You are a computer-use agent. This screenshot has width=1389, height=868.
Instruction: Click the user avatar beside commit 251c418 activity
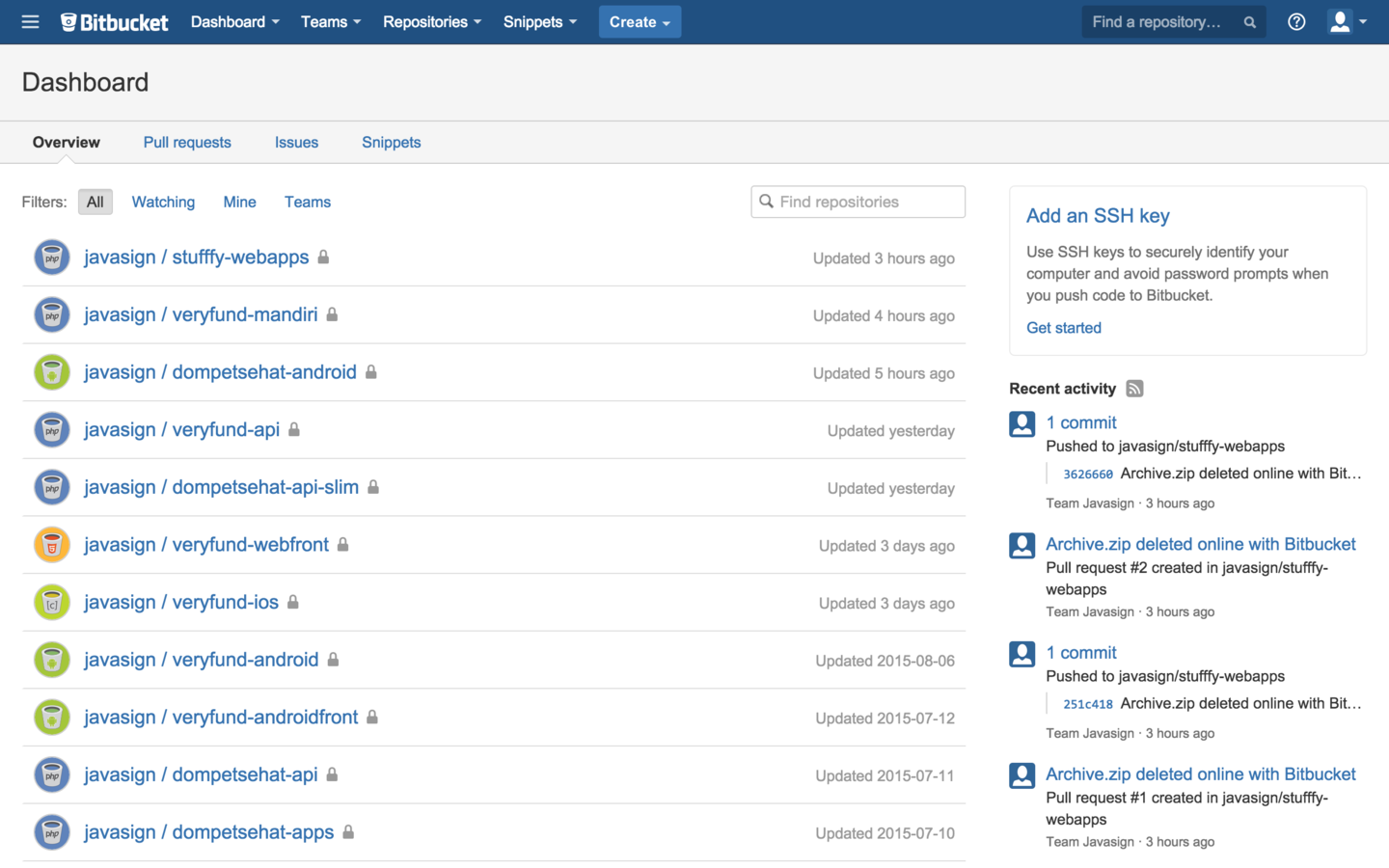[1022, 654]
